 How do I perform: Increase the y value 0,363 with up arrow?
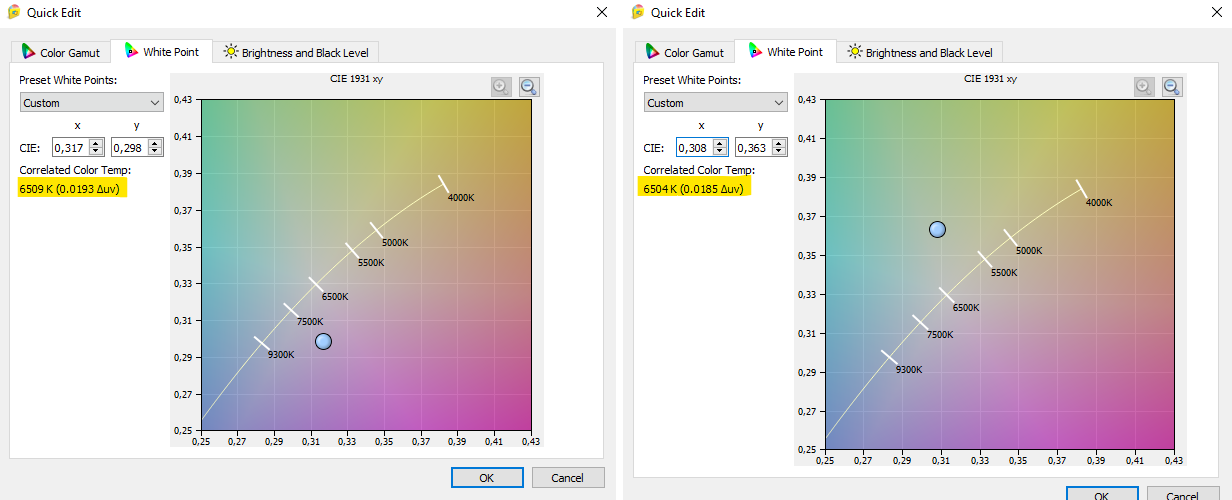tap(778, 143)
